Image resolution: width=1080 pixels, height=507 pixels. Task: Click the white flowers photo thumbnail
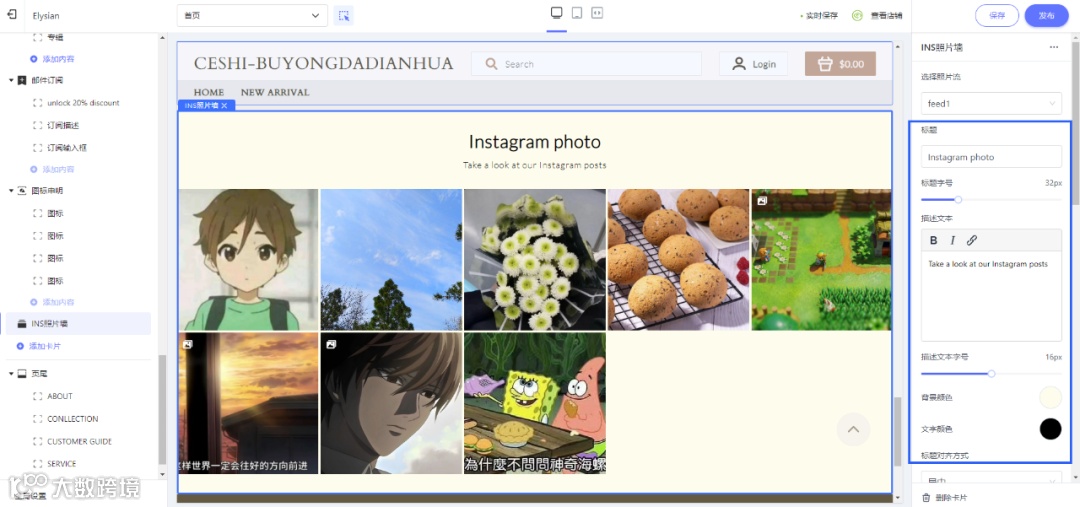pyautogui.click(x=534, y=260)
